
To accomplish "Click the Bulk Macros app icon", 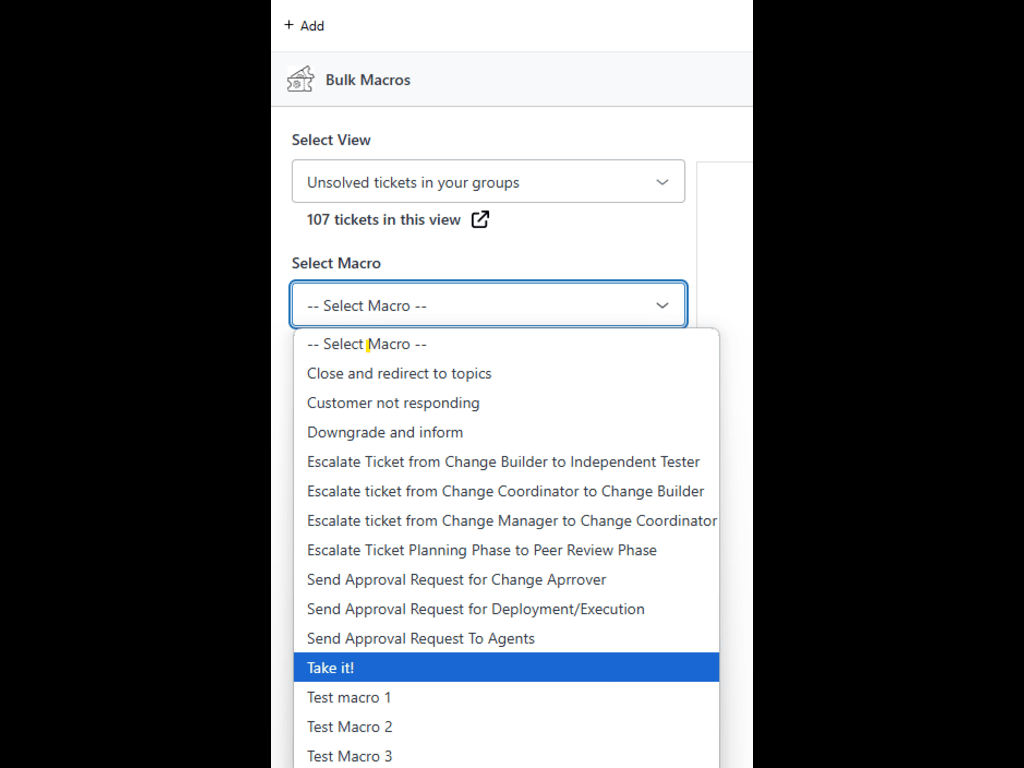I will [x=300, y=80].
